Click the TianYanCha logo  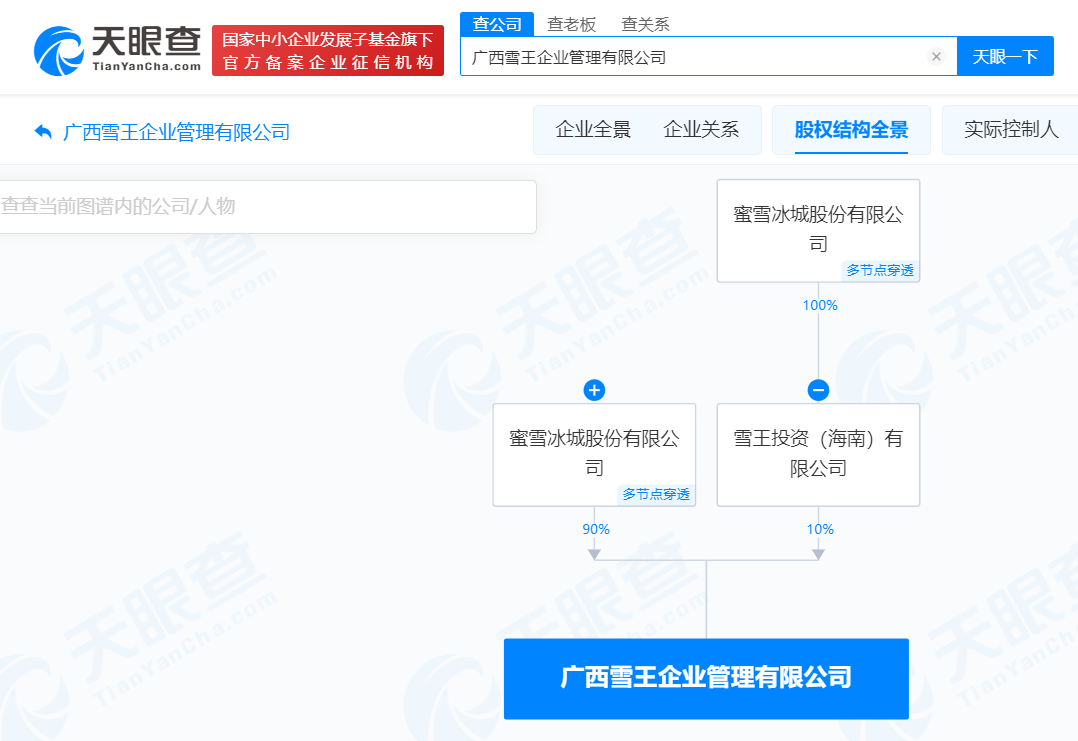[x=118, y=48]
